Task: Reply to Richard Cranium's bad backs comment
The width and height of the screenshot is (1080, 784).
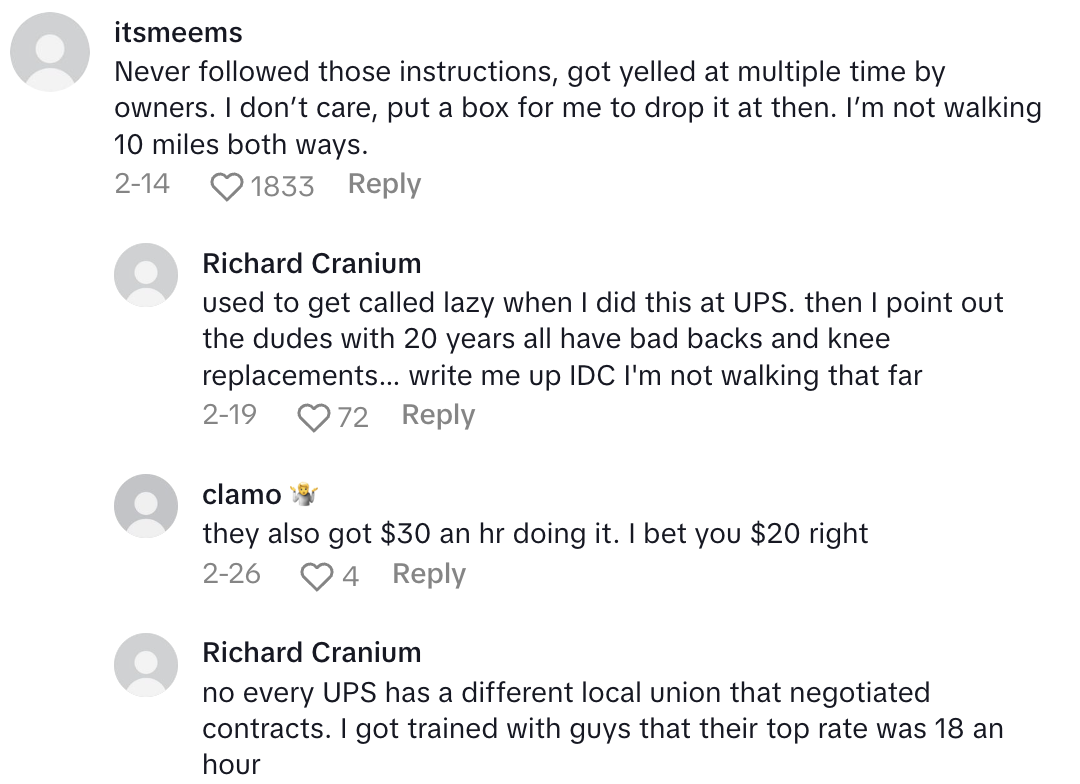Action: [438, 416]
